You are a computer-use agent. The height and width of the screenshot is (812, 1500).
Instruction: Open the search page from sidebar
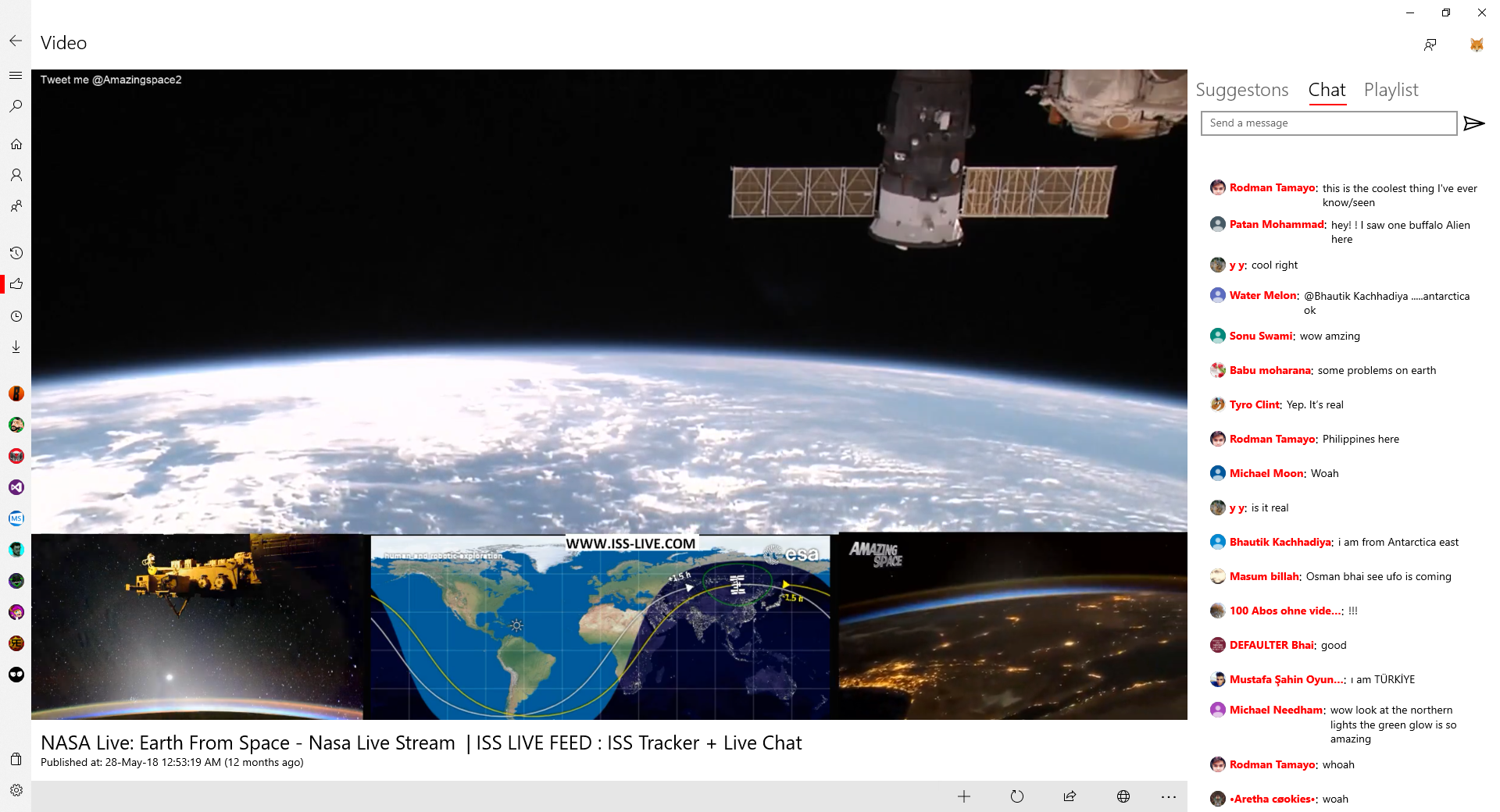coord(16,106)
